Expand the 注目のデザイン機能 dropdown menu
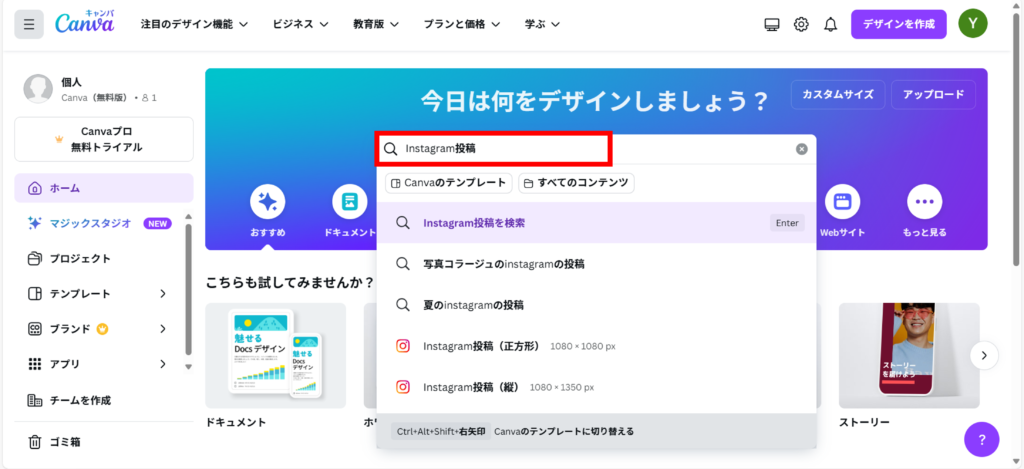Screen dimensions: 1024x469 (195, 24)
